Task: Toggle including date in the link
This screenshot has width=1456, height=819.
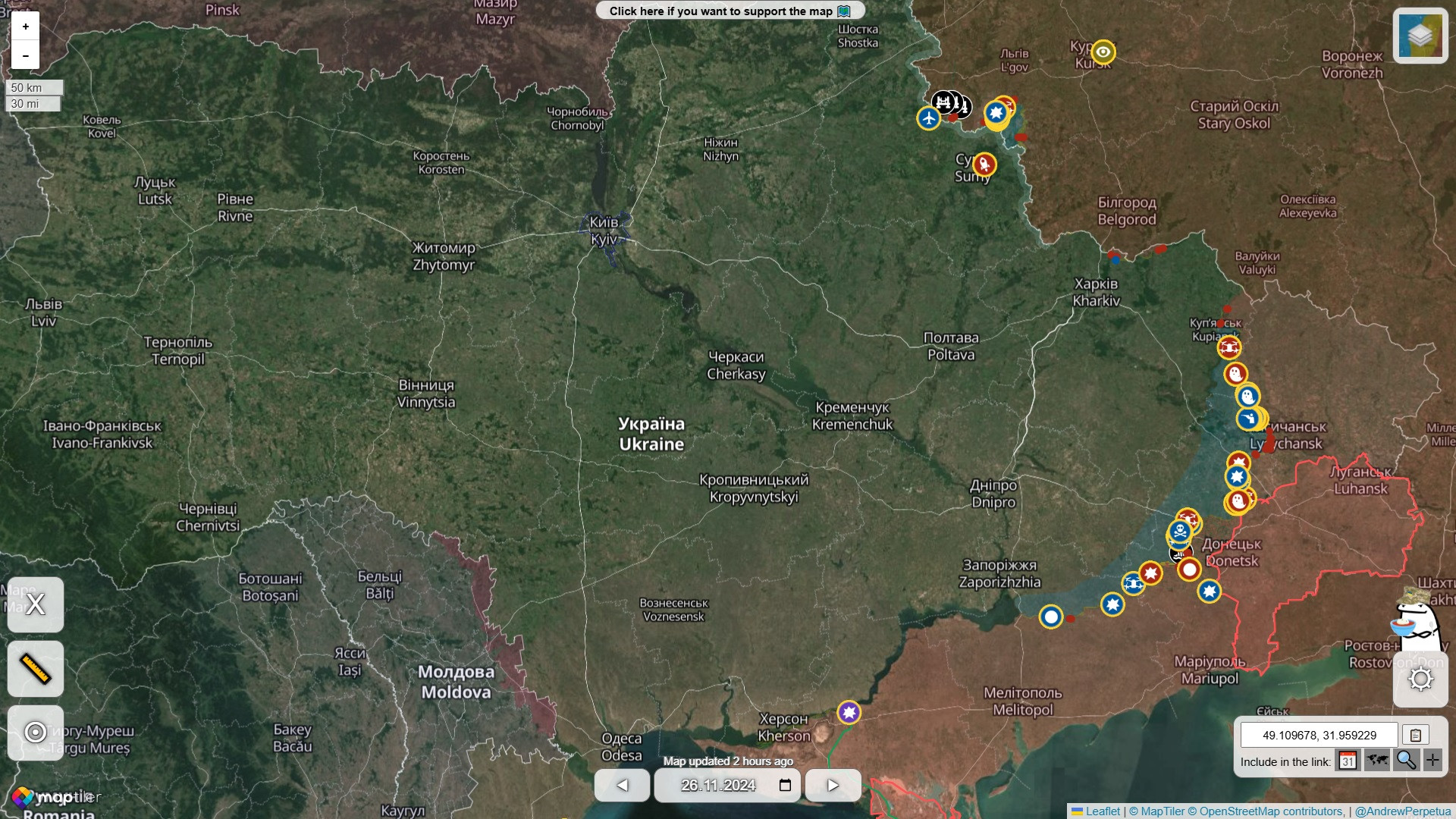Action: coord(1348,761)
